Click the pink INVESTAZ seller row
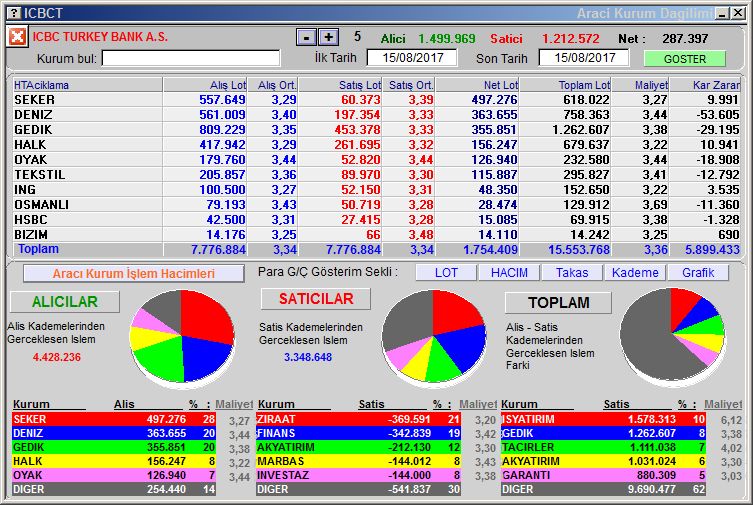 coord(359,475)
